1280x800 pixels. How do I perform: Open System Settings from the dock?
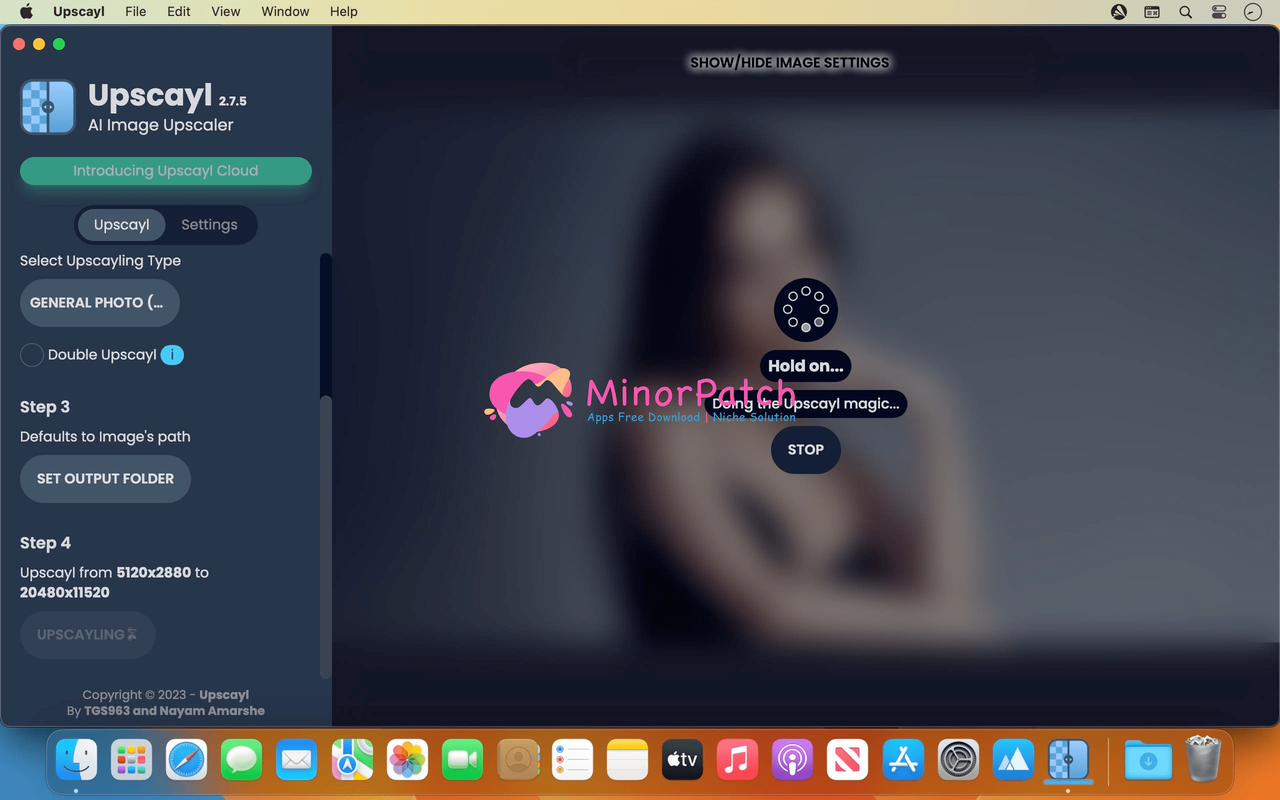[958, 760]
